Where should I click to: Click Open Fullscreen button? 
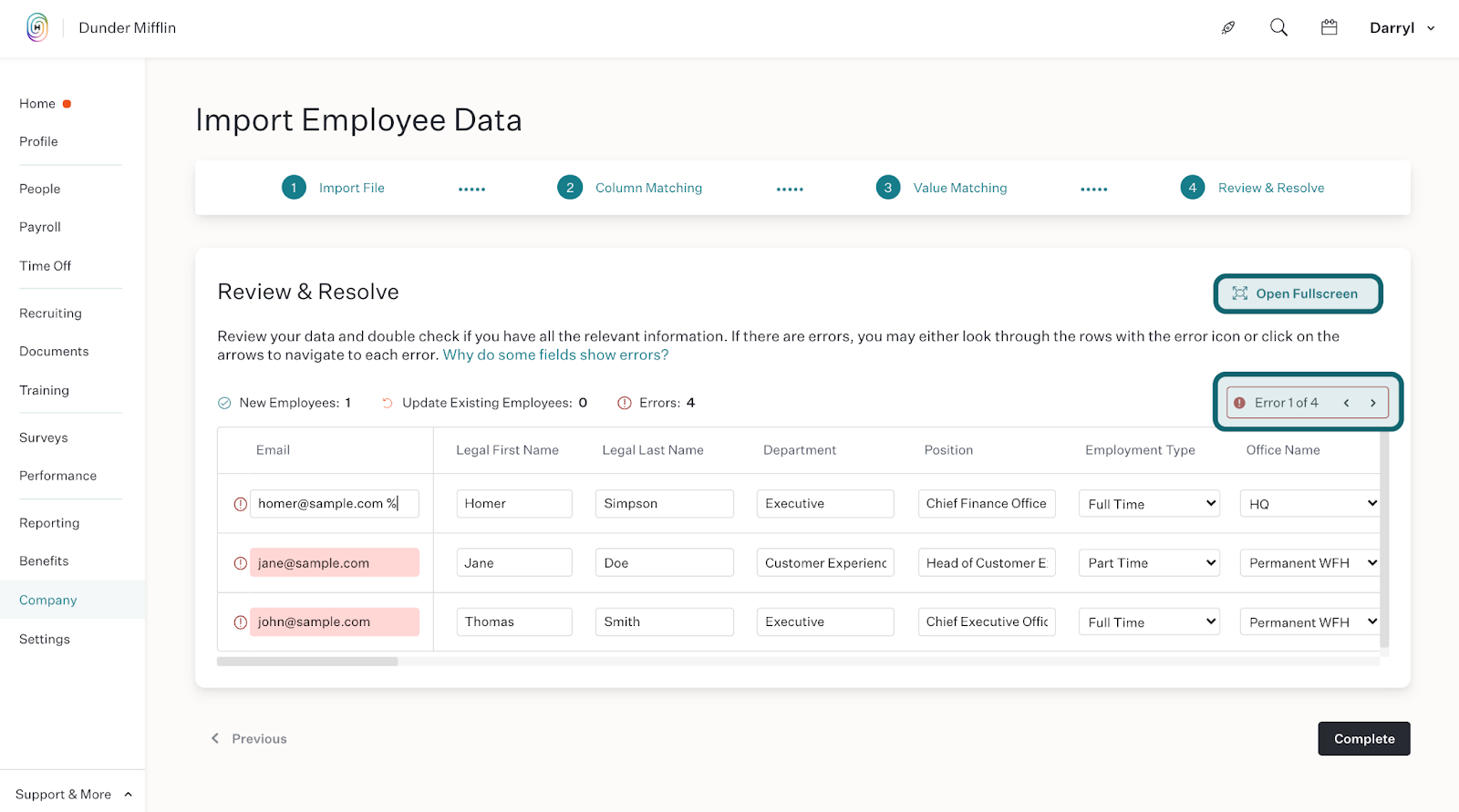(x=1298, y=293)
